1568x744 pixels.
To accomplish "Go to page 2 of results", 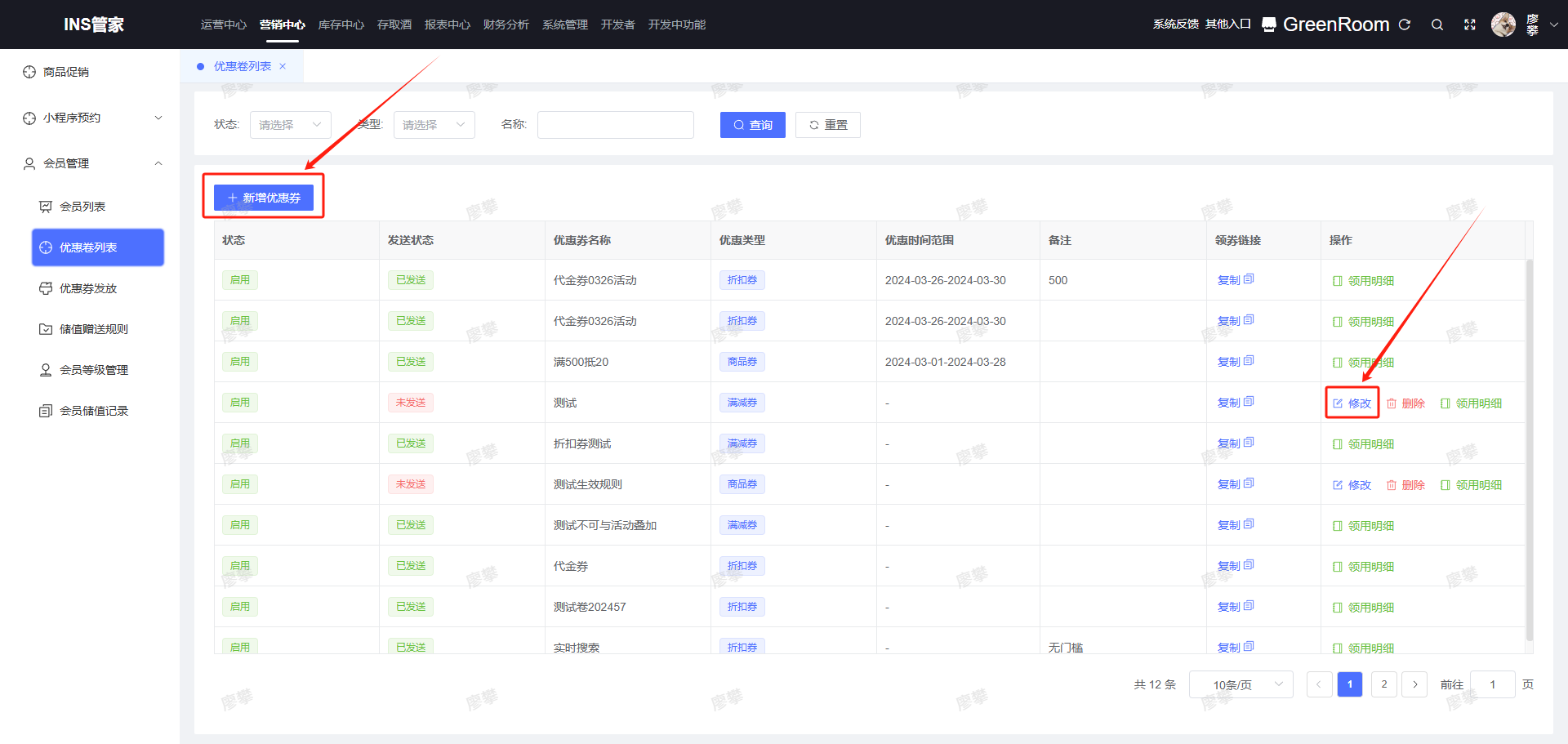I will tap(1383, 684).
